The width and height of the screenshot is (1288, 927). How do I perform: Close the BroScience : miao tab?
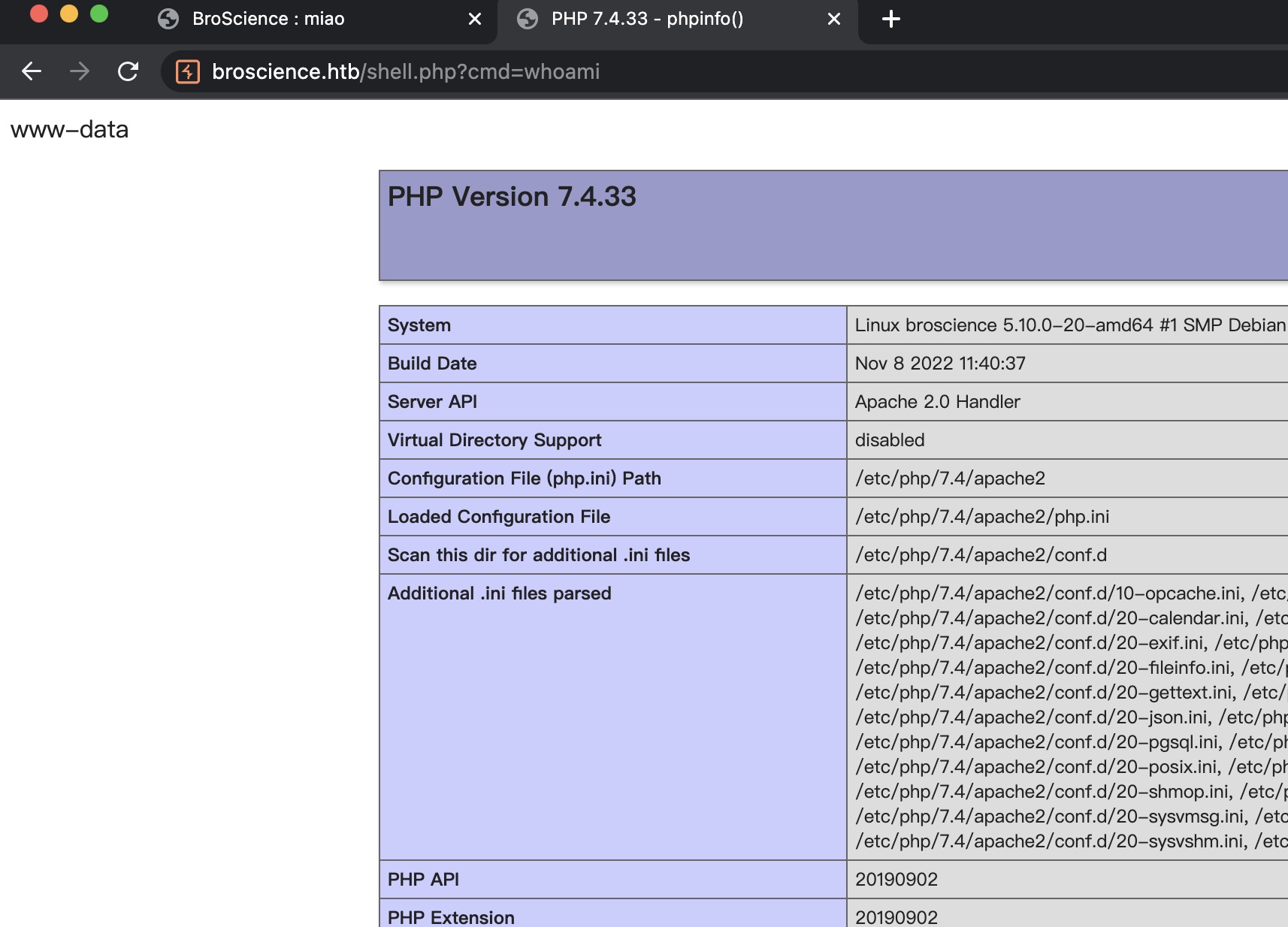pyautogui.click(x=475, y=19)
